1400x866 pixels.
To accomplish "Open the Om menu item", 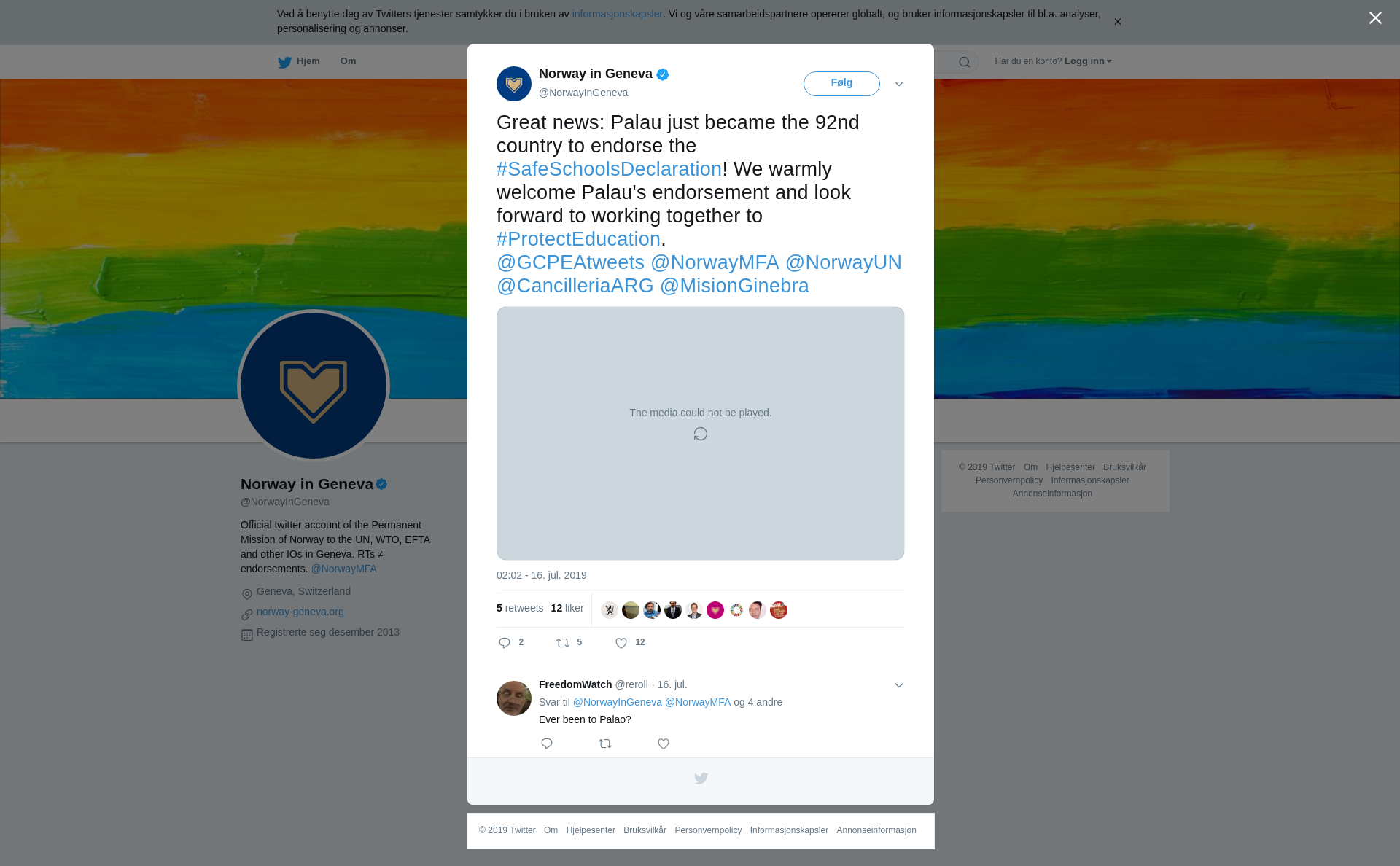I will coord(348,61).
